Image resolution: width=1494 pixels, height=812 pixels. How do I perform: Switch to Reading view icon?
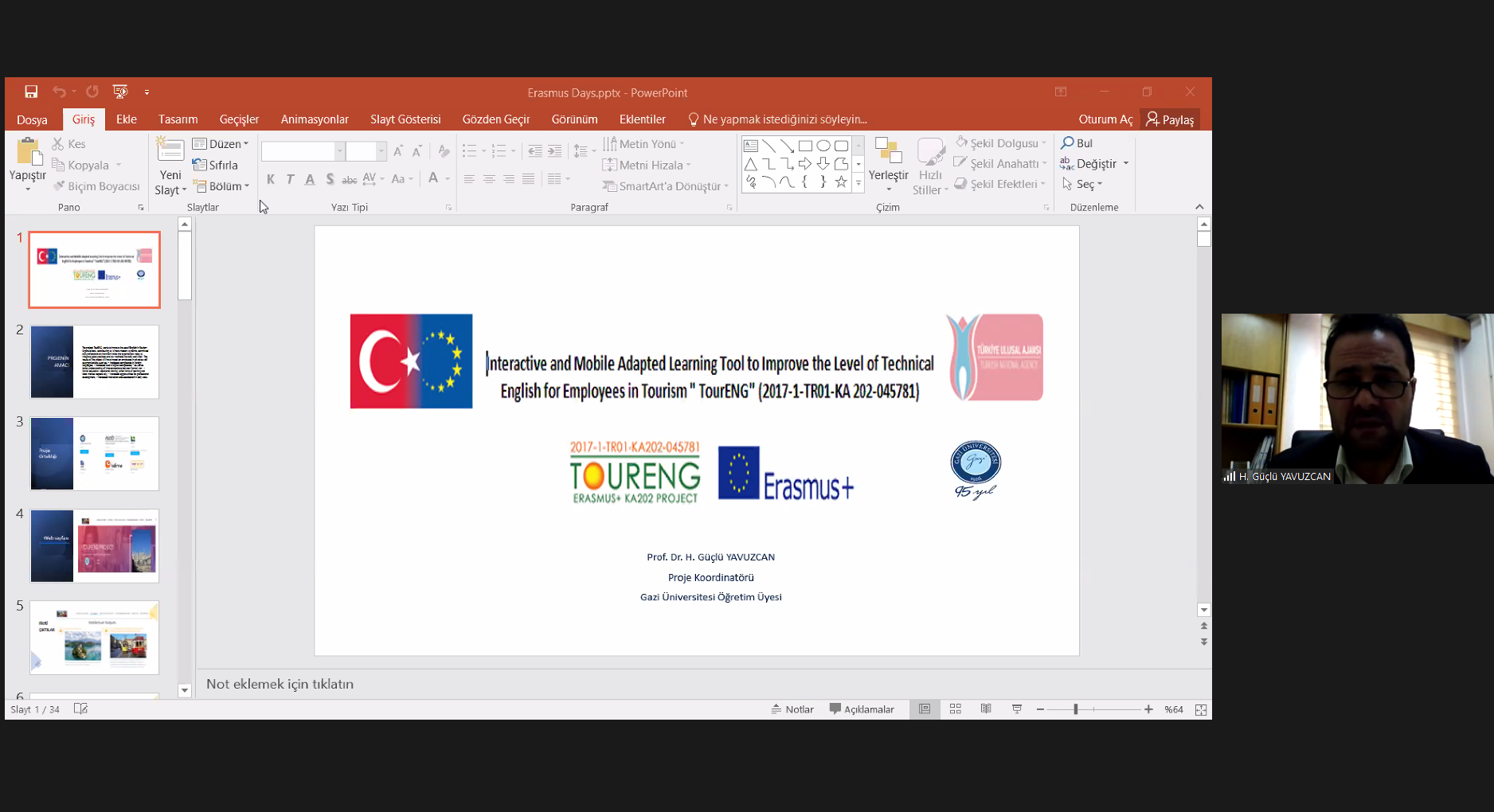click(986, 709)
